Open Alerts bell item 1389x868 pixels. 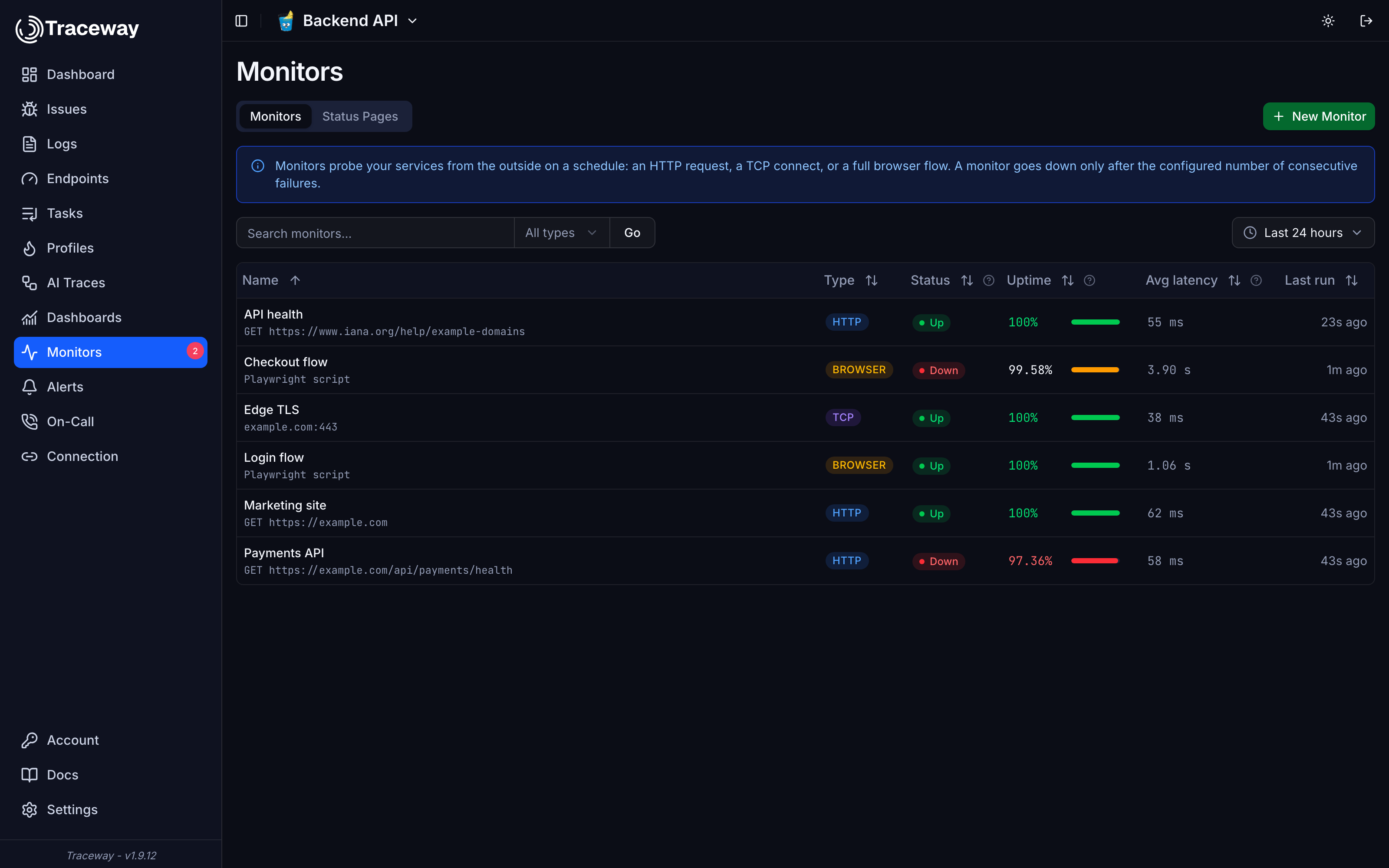tap(111, 387)
